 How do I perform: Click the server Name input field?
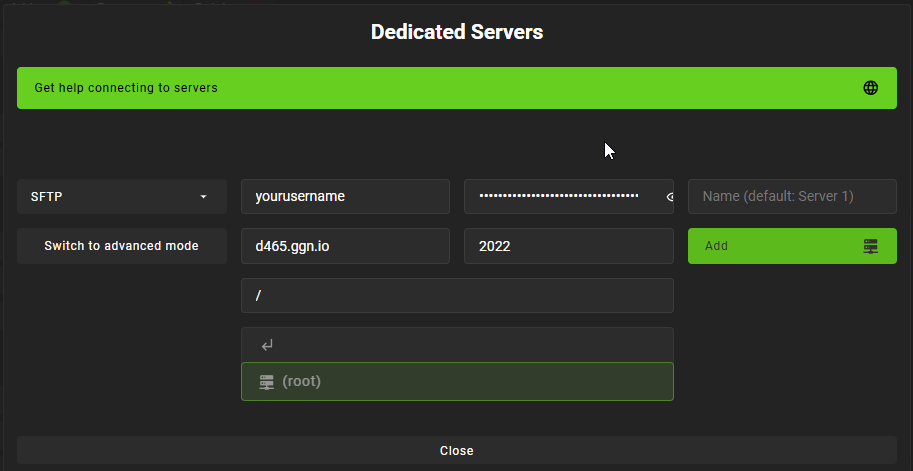792,197
